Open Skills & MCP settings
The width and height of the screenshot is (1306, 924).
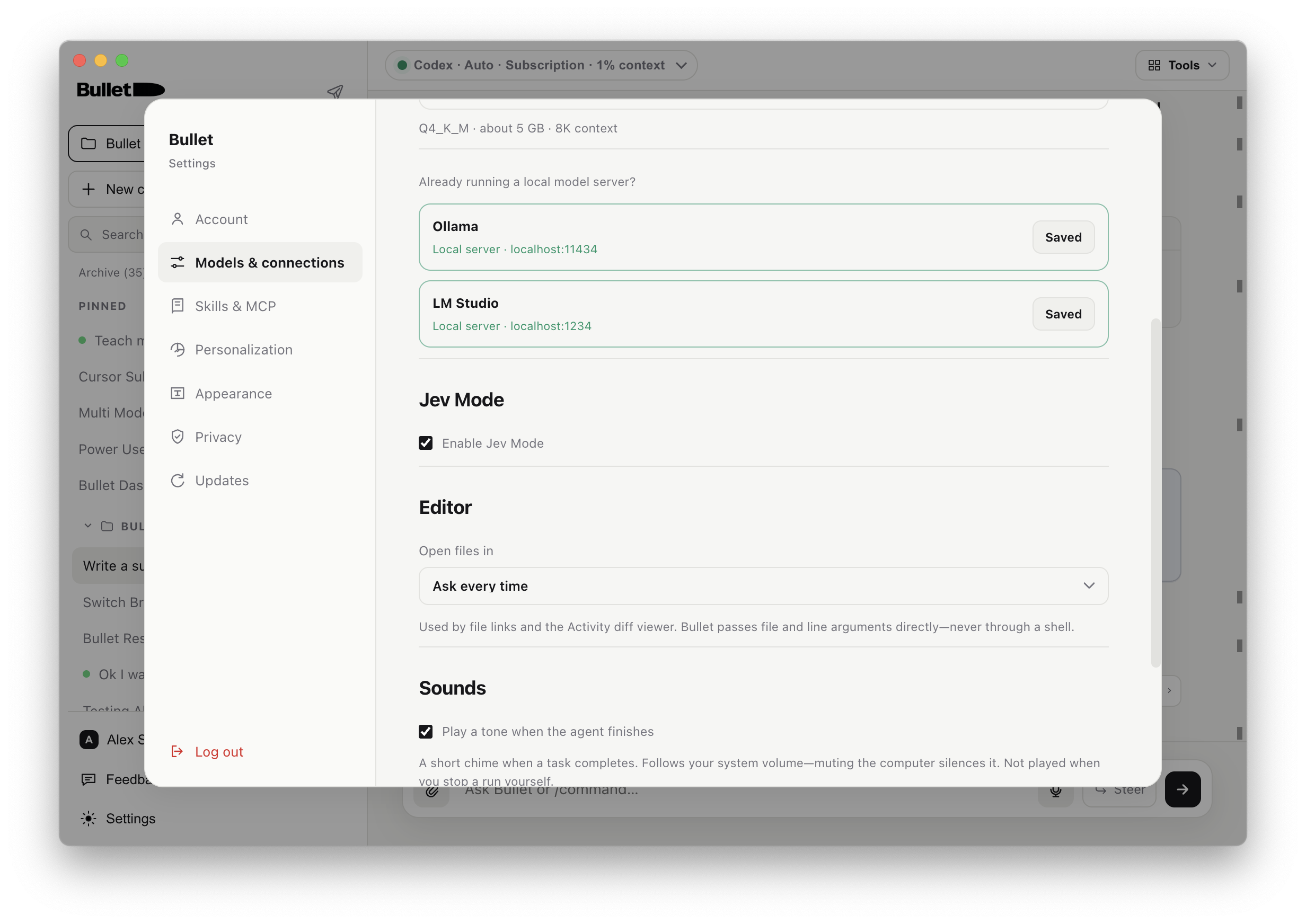coord(260,306)
